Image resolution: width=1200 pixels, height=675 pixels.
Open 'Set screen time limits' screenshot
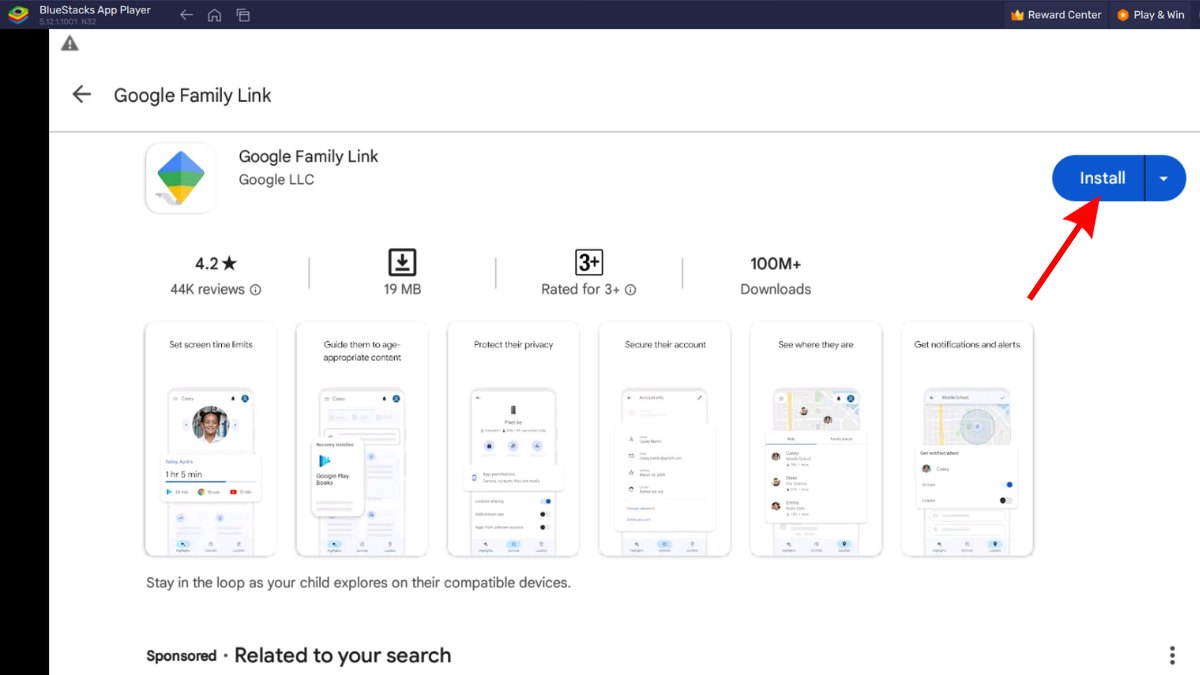(211, 439)
